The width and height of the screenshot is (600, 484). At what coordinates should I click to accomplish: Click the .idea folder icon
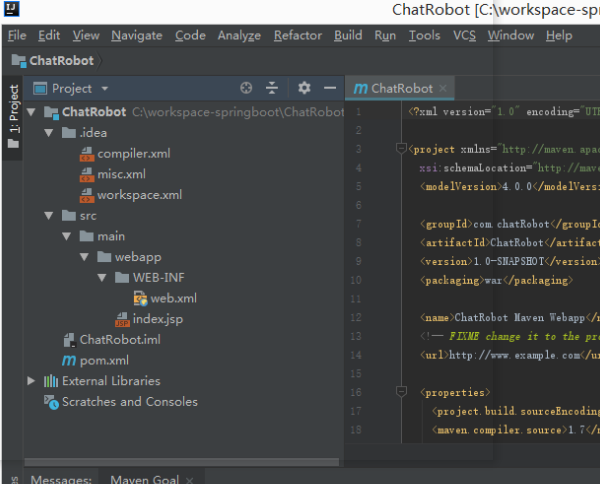click(x=69, y=133)
